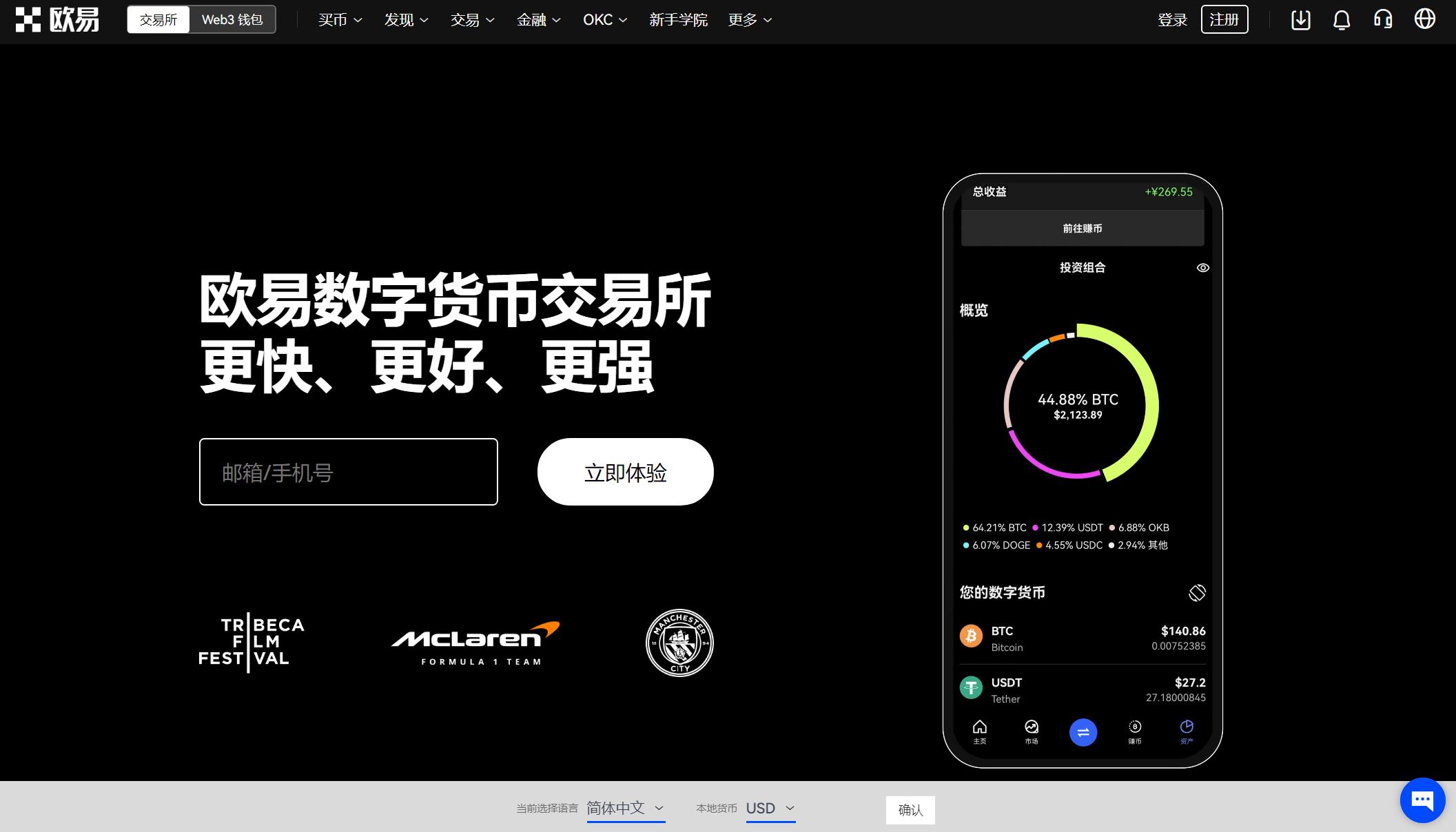Click the 注册 sign up button
Image resolution: width=1456 pixels, height=832 pixels.
pyautogui.click(x=1225, y=20)
